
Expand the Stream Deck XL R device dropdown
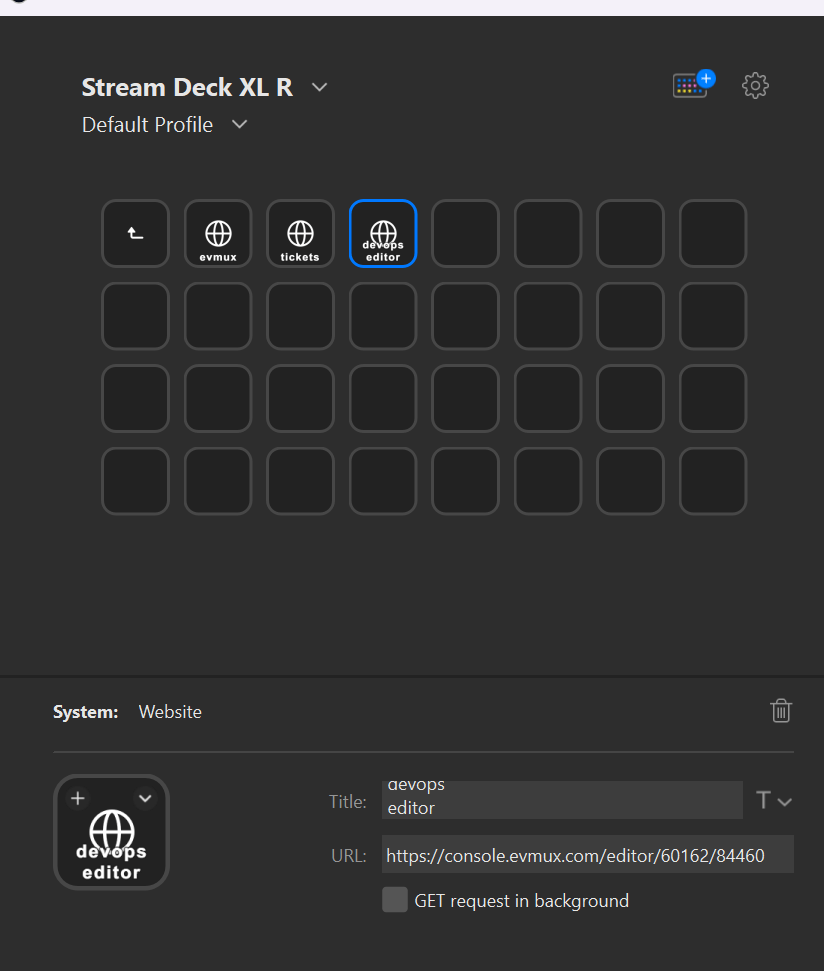319,87
